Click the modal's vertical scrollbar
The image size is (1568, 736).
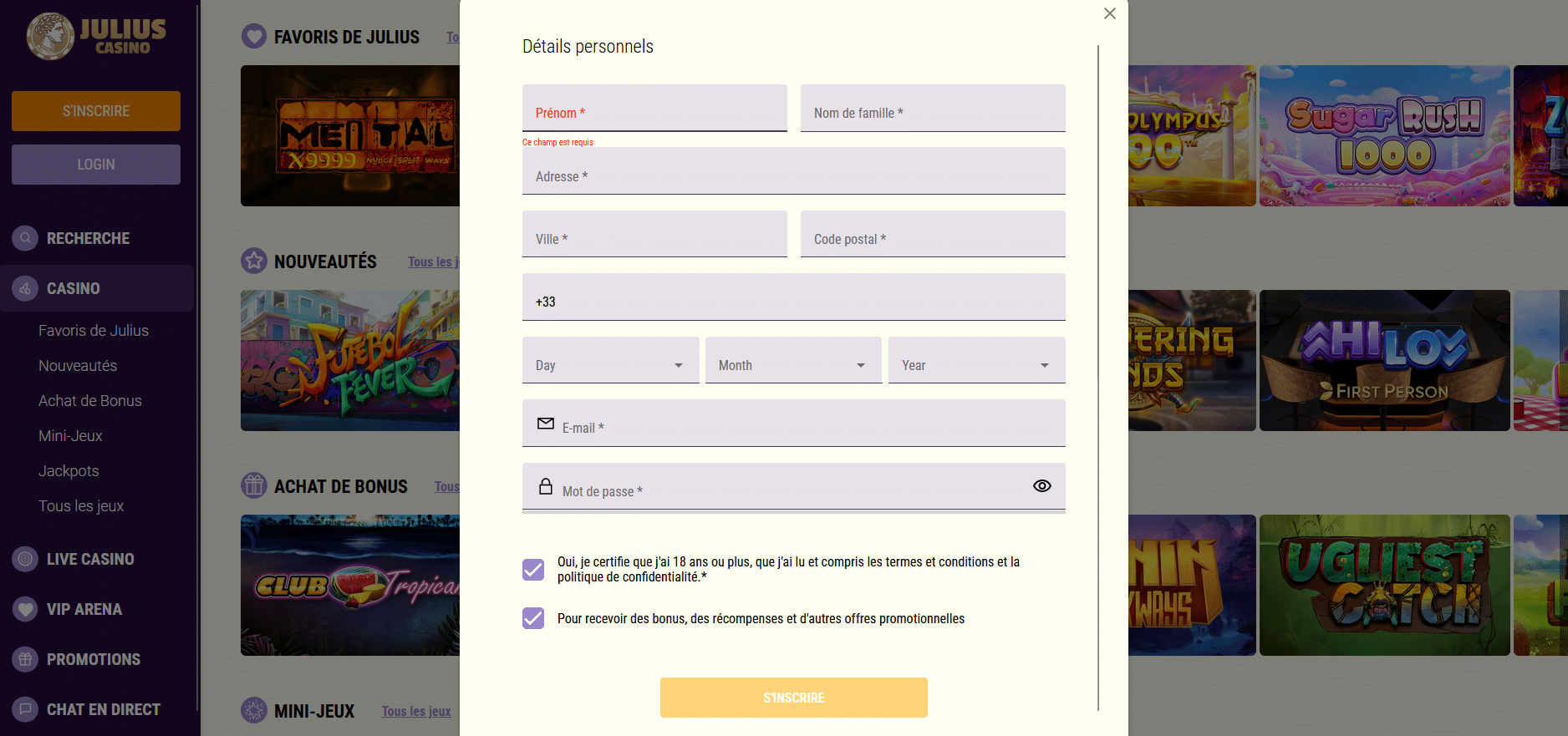point(1098,376)
